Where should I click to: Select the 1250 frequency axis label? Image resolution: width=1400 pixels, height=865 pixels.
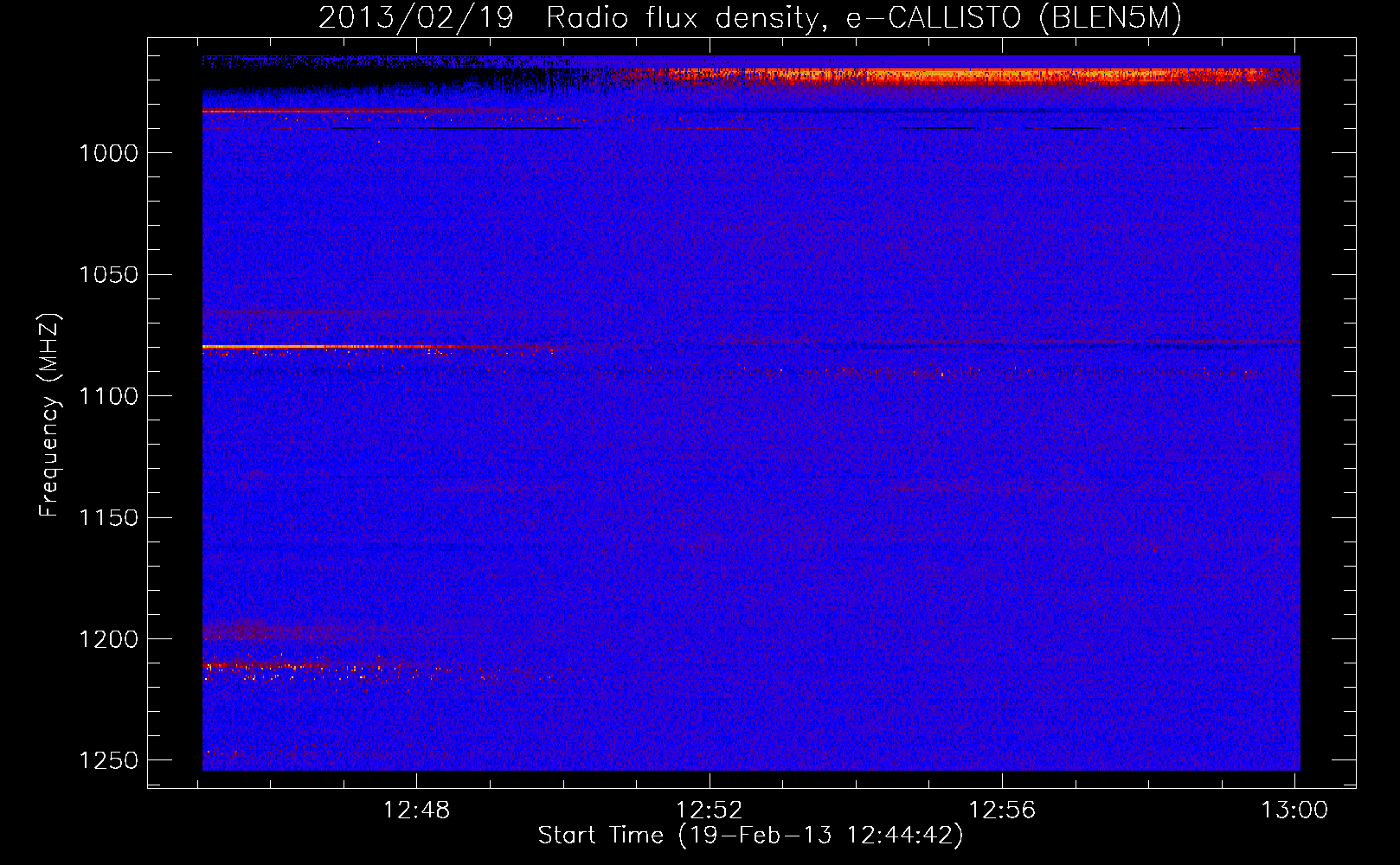pyautogui.click(x=108, y=760)
